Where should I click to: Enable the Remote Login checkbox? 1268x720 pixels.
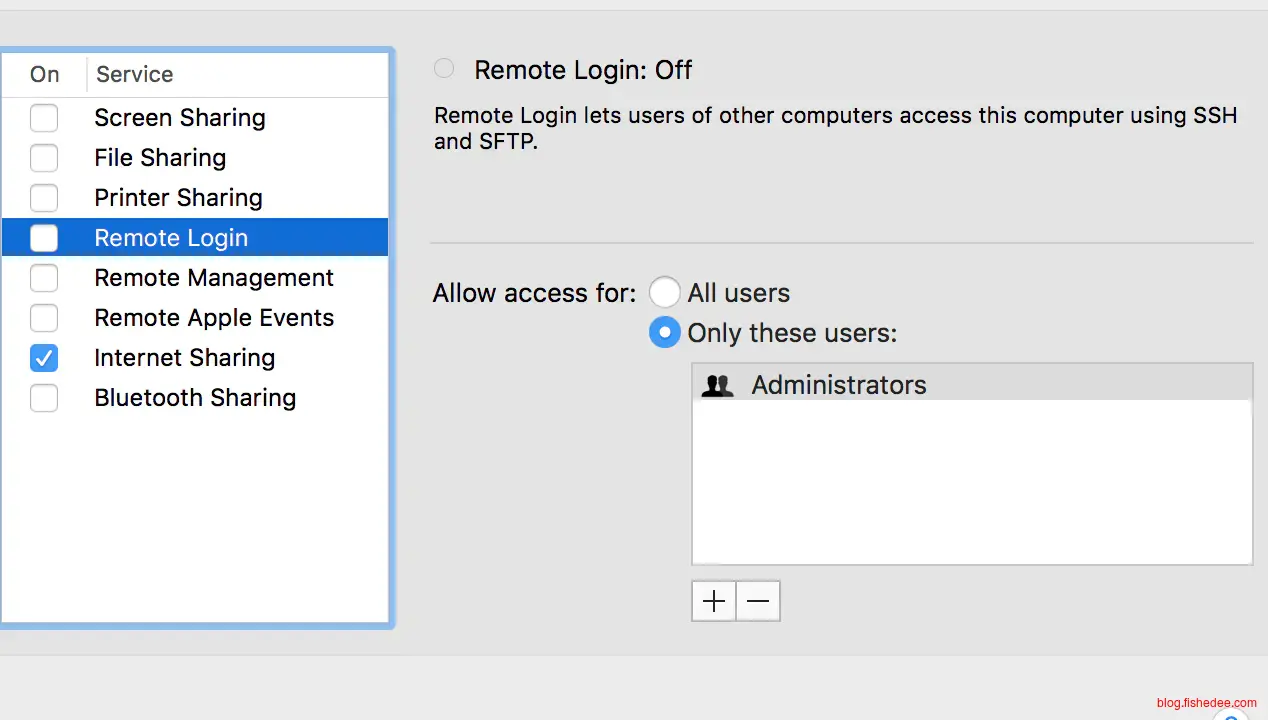[44, 238]
